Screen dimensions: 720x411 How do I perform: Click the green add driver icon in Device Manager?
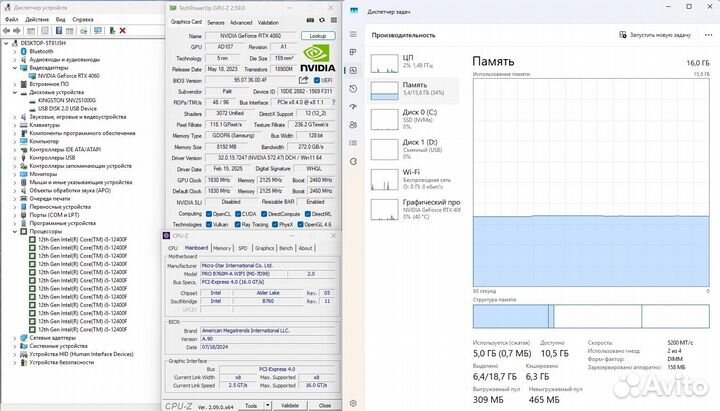point(112,31)
